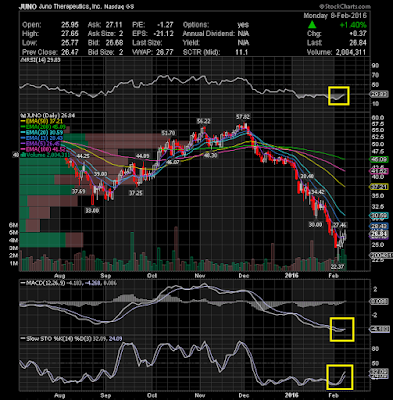The height and width of the screenshot is (400, 393).
Task: Click the green up-arrow change indicator
Action: [x=311, y=25]
